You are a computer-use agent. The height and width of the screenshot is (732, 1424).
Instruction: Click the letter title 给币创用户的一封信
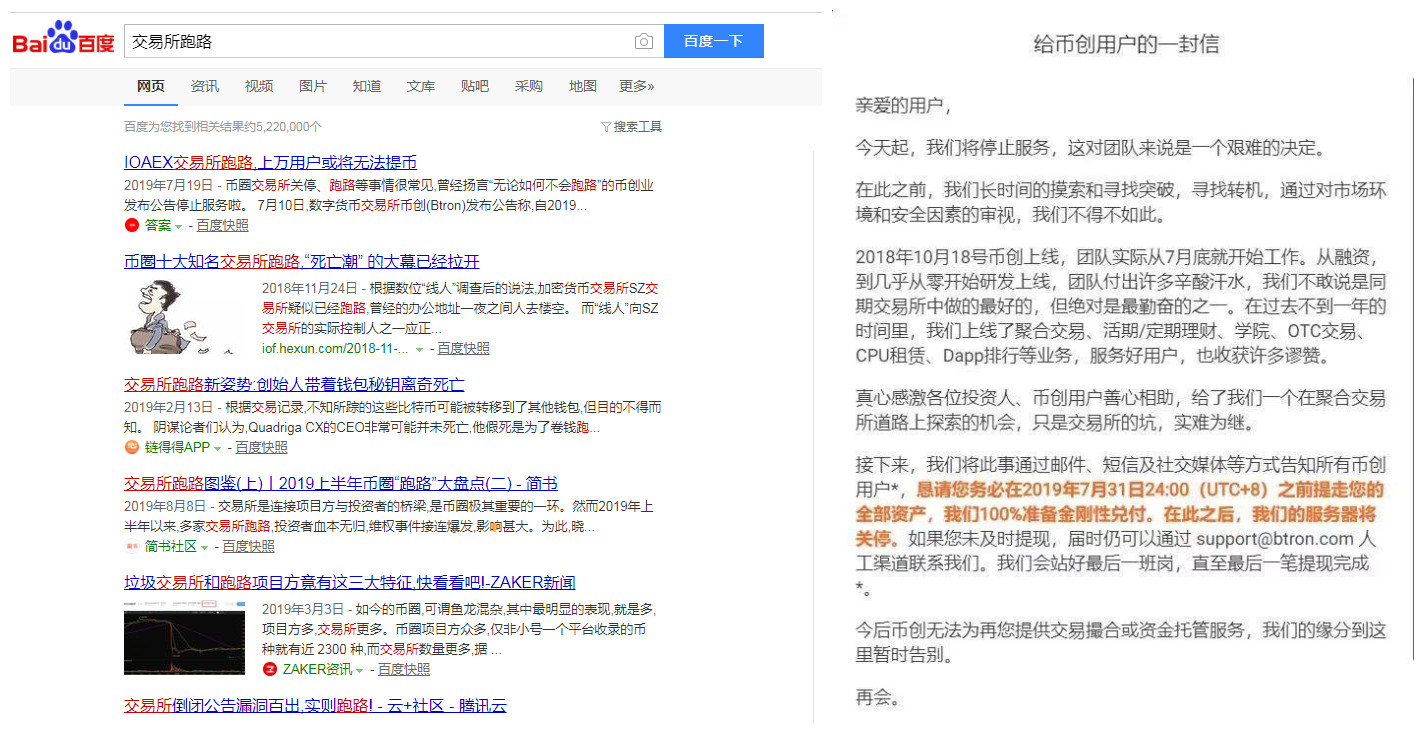pos(1126,44)
